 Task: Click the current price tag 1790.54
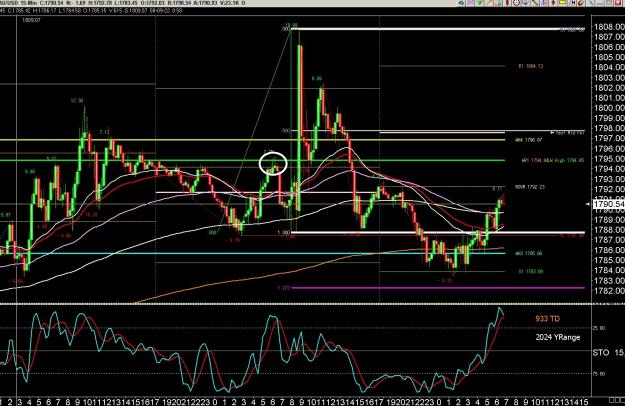(x=609, y=204)
